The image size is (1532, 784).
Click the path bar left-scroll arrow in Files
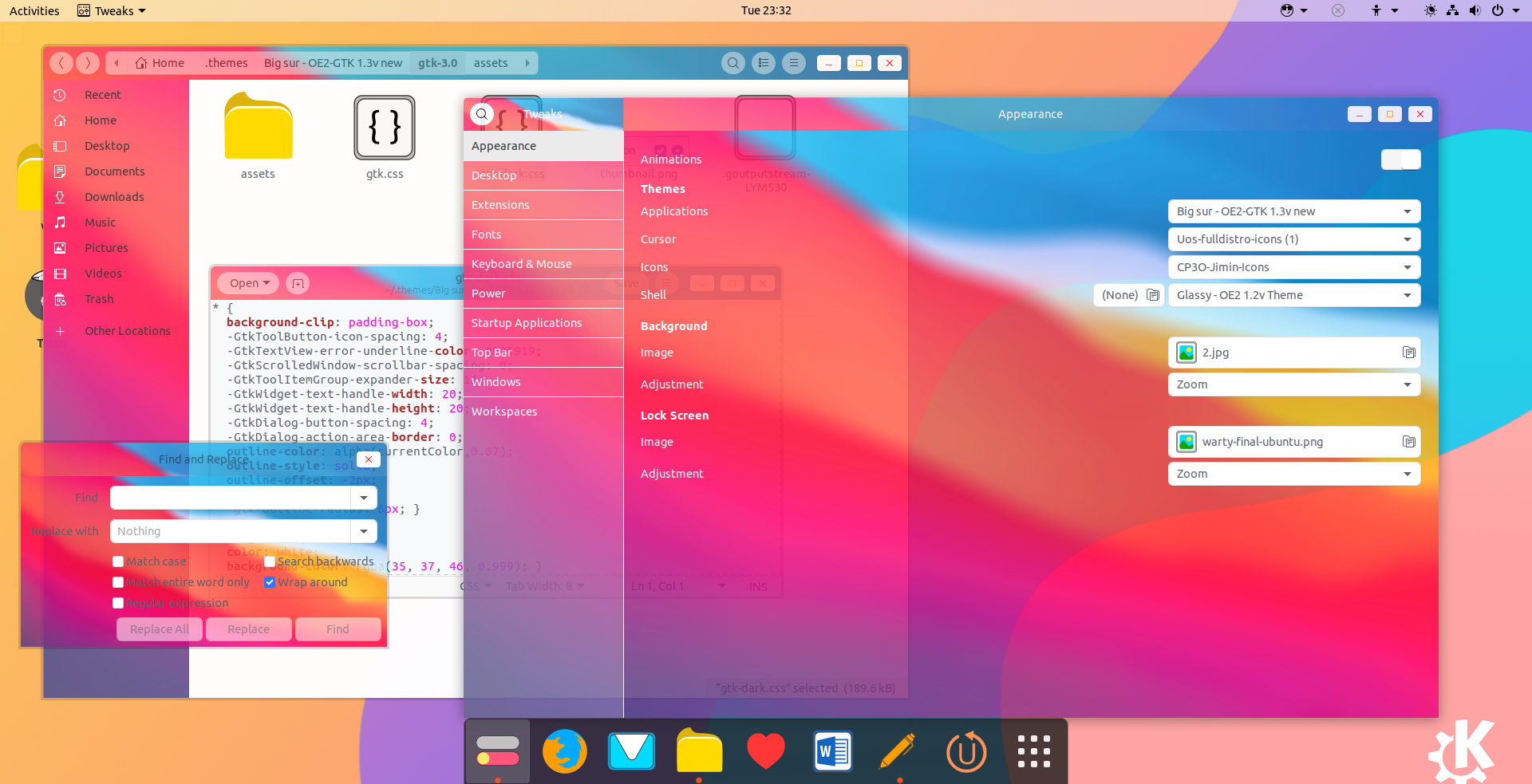[x=116, y=63]
